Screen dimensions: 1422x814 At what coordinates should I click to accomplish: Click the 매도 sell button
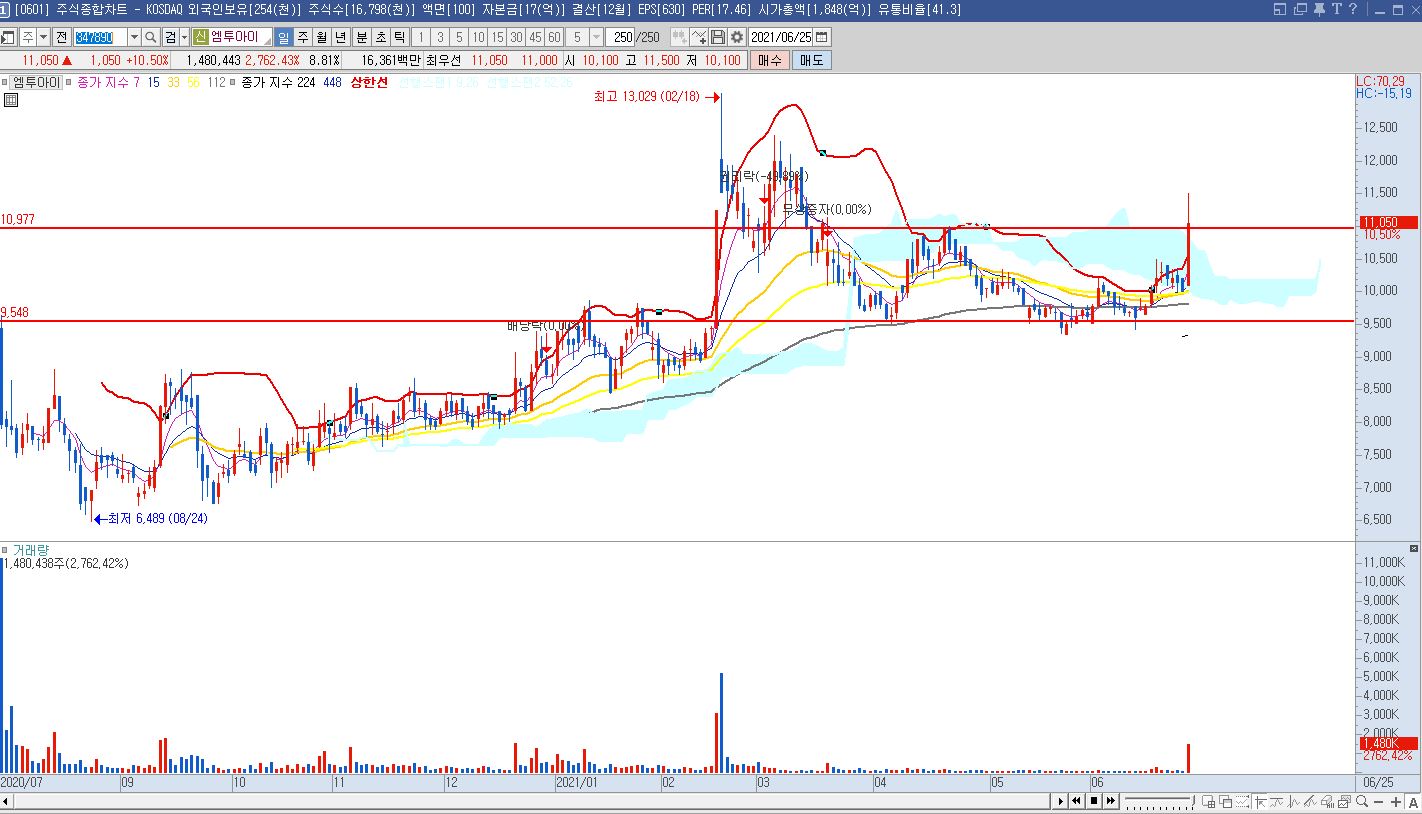coord(811,60)
